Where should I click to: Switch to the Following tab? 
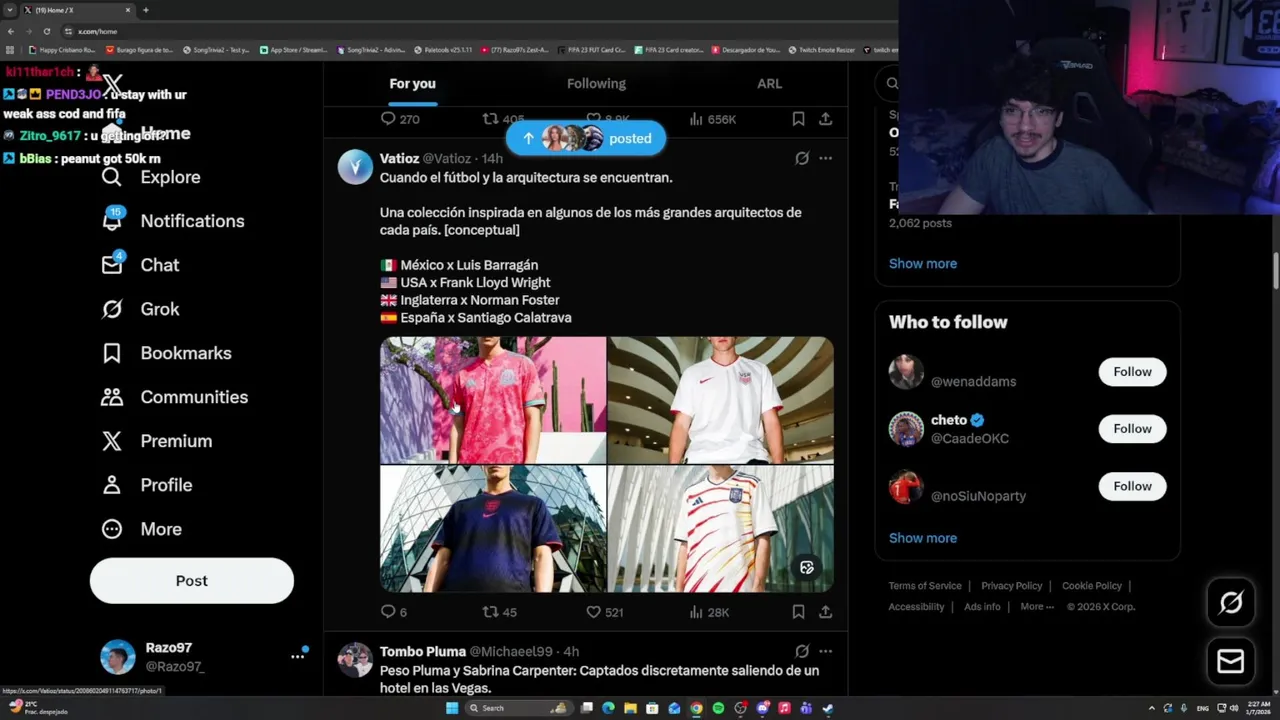click(x=596, y=84)
